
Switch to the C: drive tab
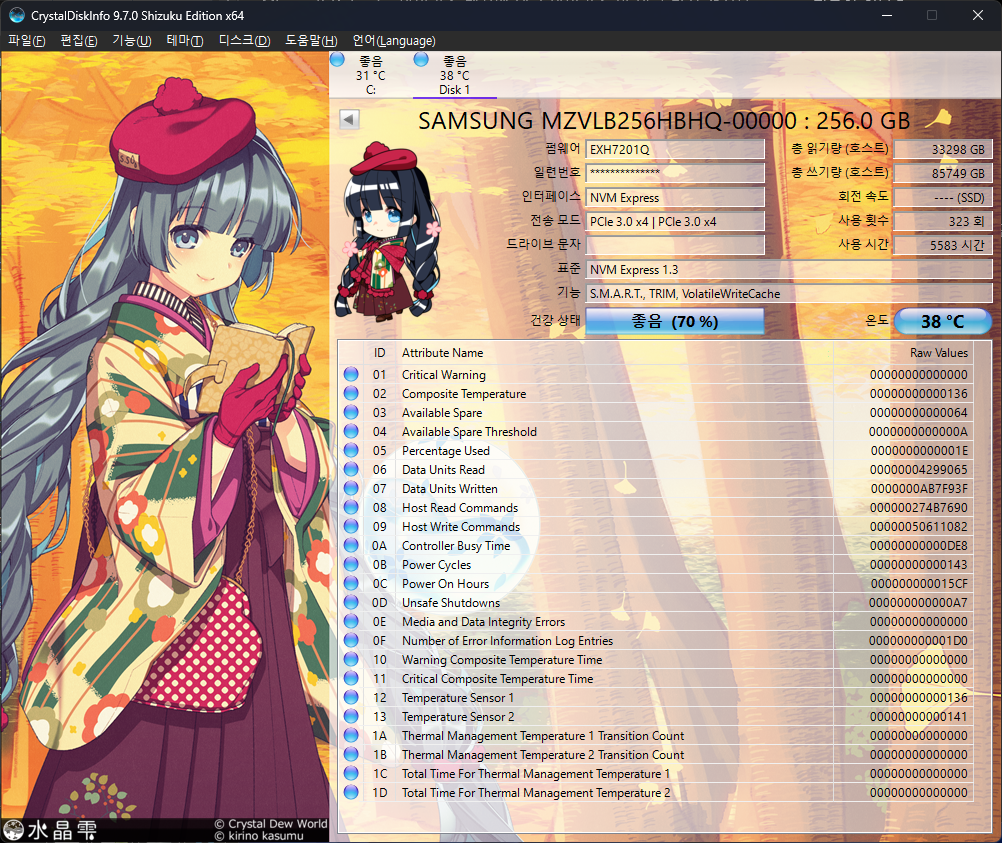pyautogui.click(x=371, y=75)
